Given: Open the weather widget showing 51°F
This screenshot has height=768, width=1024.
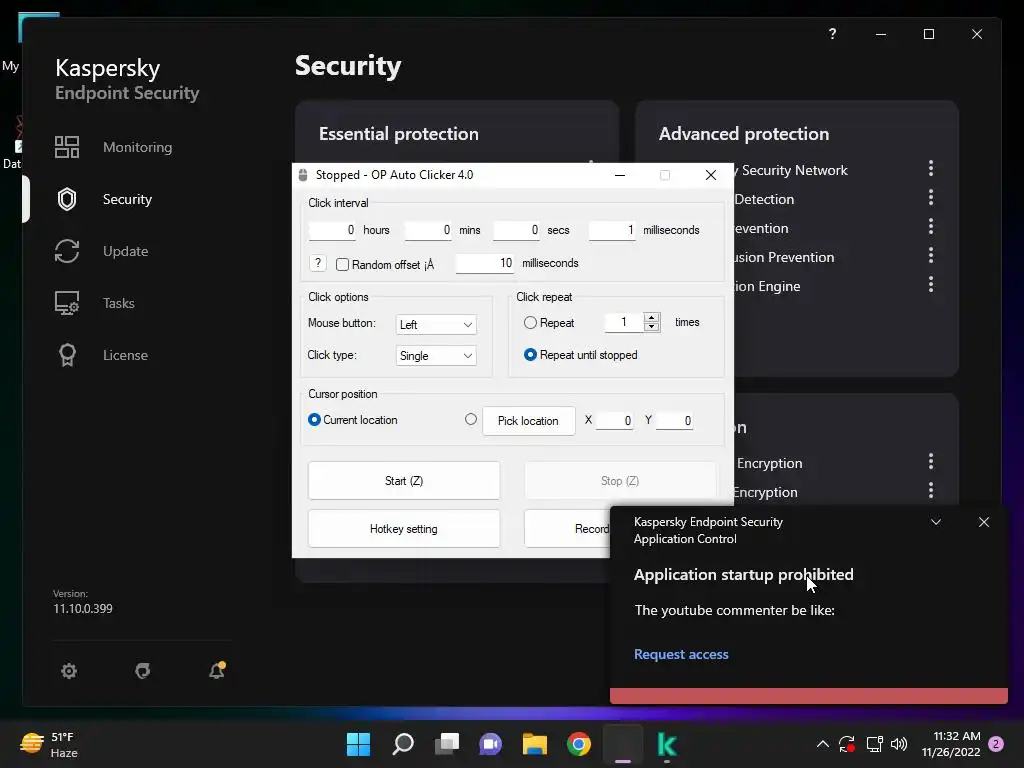Looking at the screenshot, I should click(49, 744).
